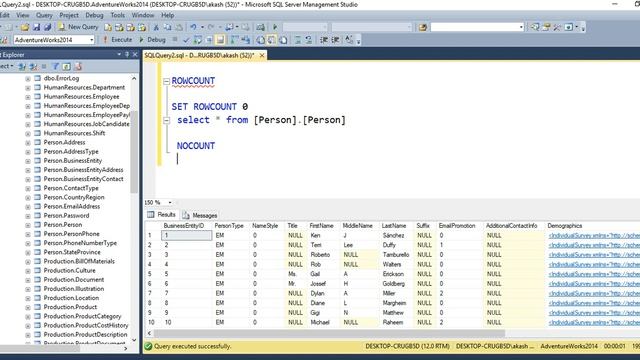Click the Object Explorer filter icon
The width and height of the screenshot is (640, 360).
(56, 66)
